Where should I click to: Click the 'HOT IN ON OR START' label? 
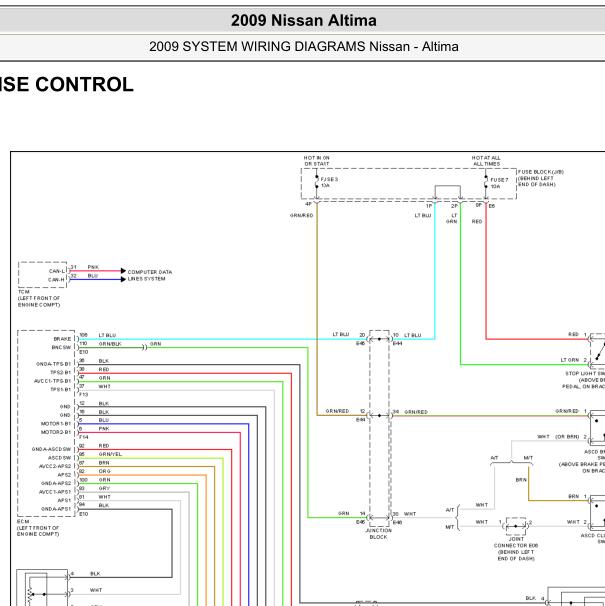point(316,161)
